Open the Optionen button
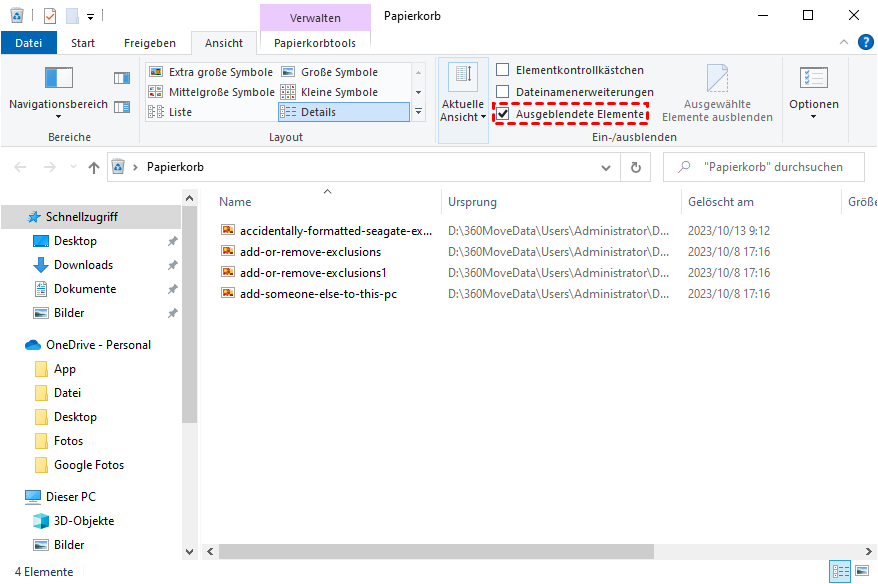 pyautogui.click(x=814, y=94)
